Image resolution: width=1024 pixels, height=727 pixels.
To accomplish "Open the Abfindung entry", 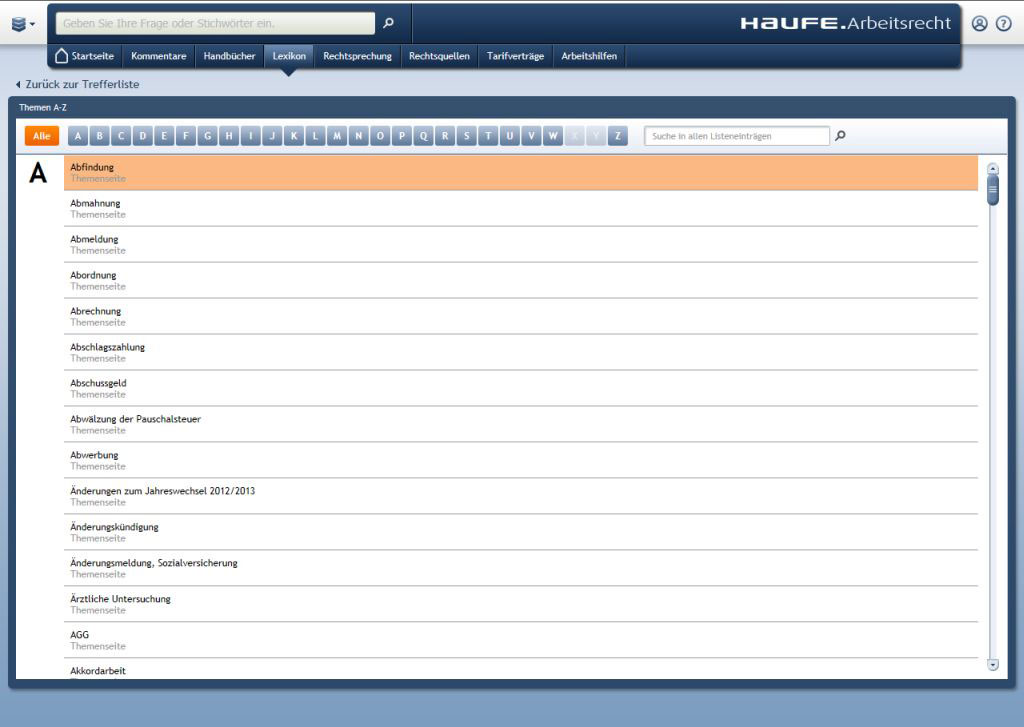I will (520, 172).
